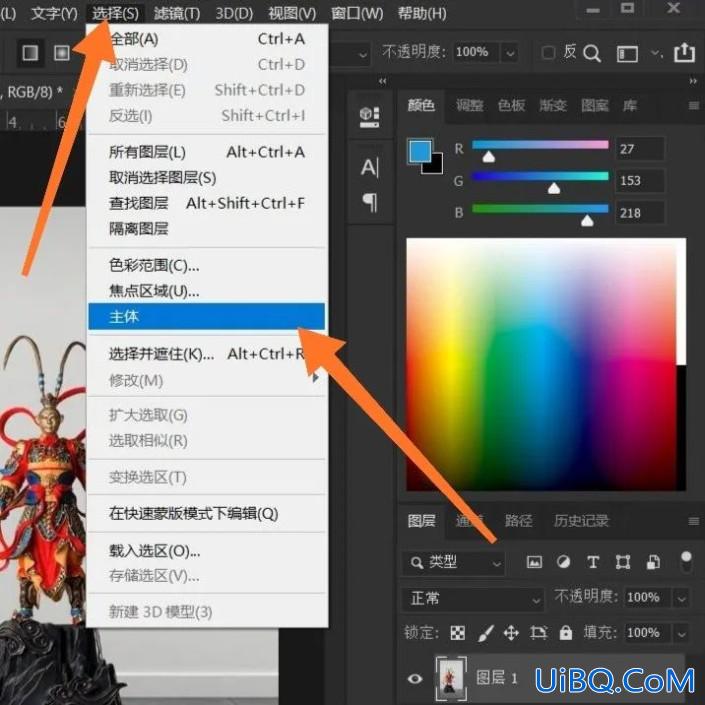
Task: Lock transparent pixels icon
Action: [x=458, y=633]
